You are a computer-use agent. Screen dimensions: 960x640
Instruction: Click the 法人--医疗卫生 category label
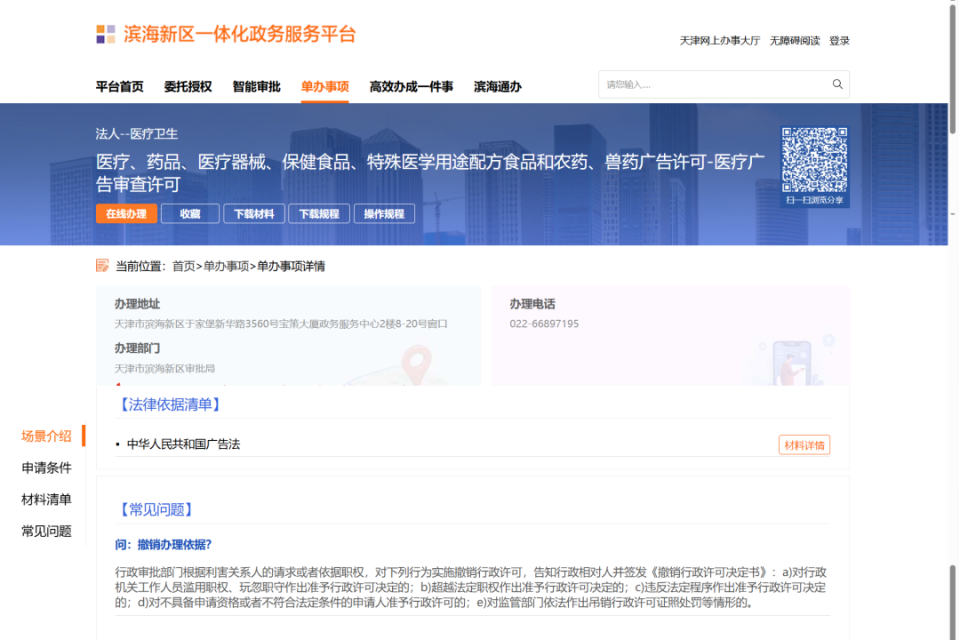(x=137, y=134)
